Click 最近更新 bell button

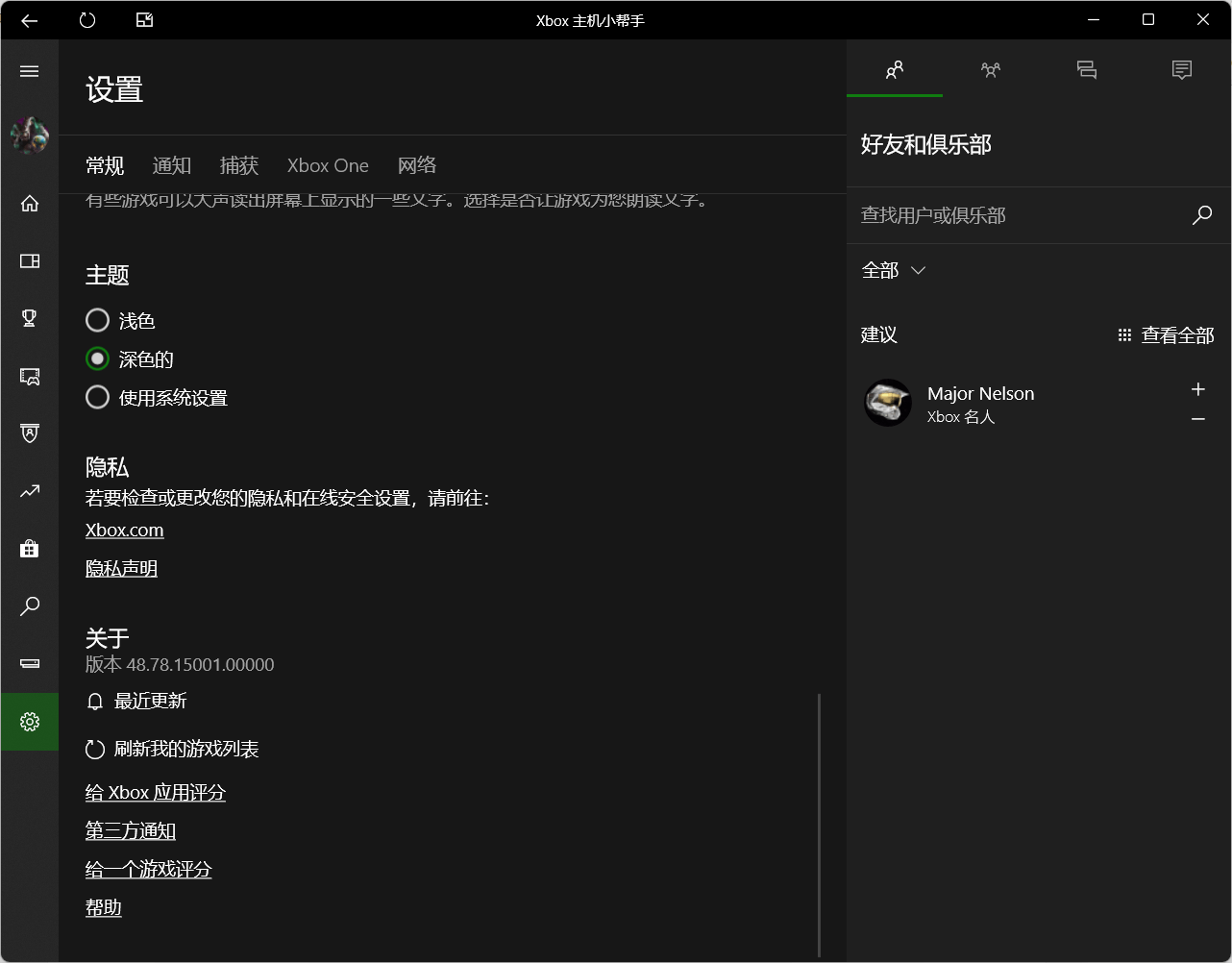coord(136,702)
